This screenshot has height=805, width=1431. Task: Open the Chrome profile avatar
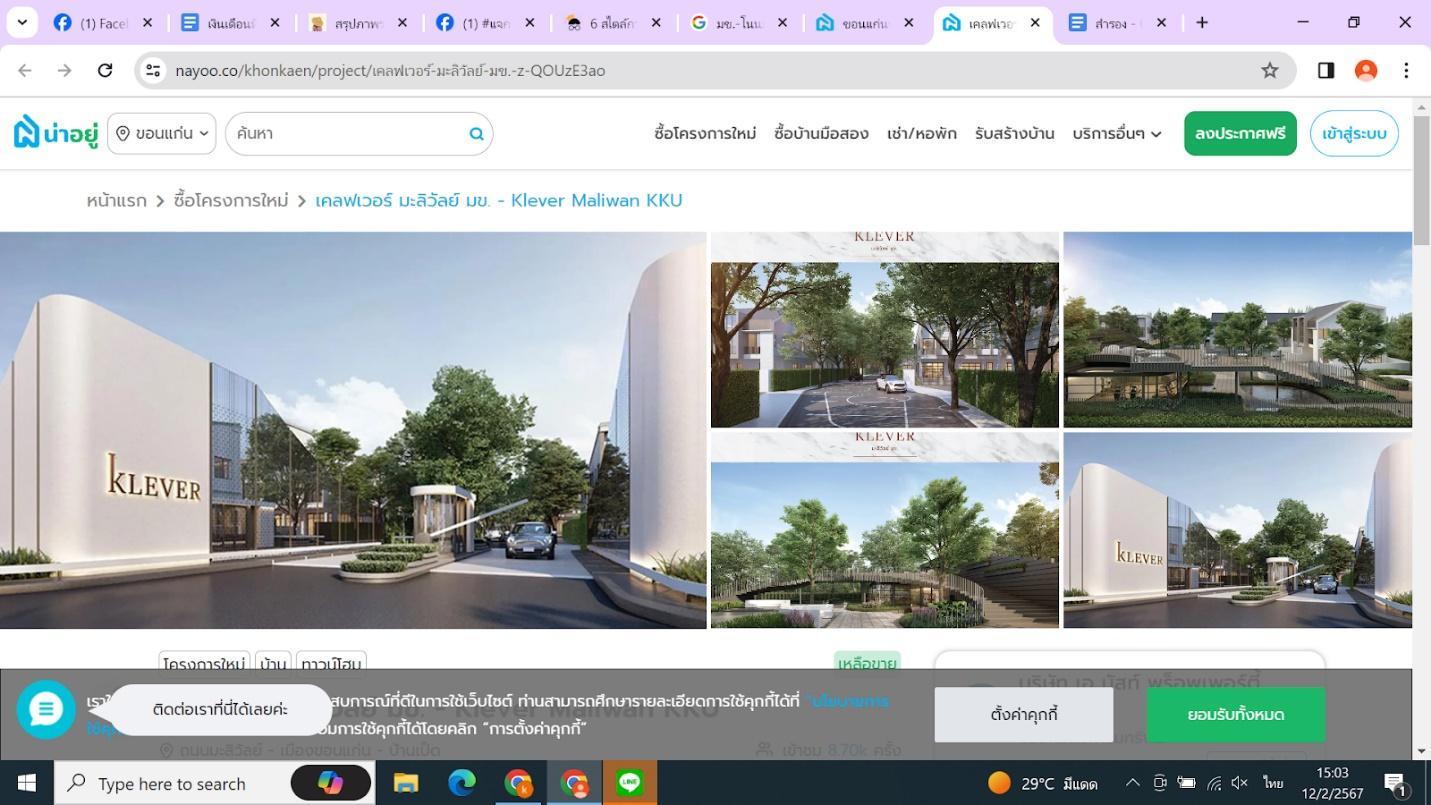1366,70
